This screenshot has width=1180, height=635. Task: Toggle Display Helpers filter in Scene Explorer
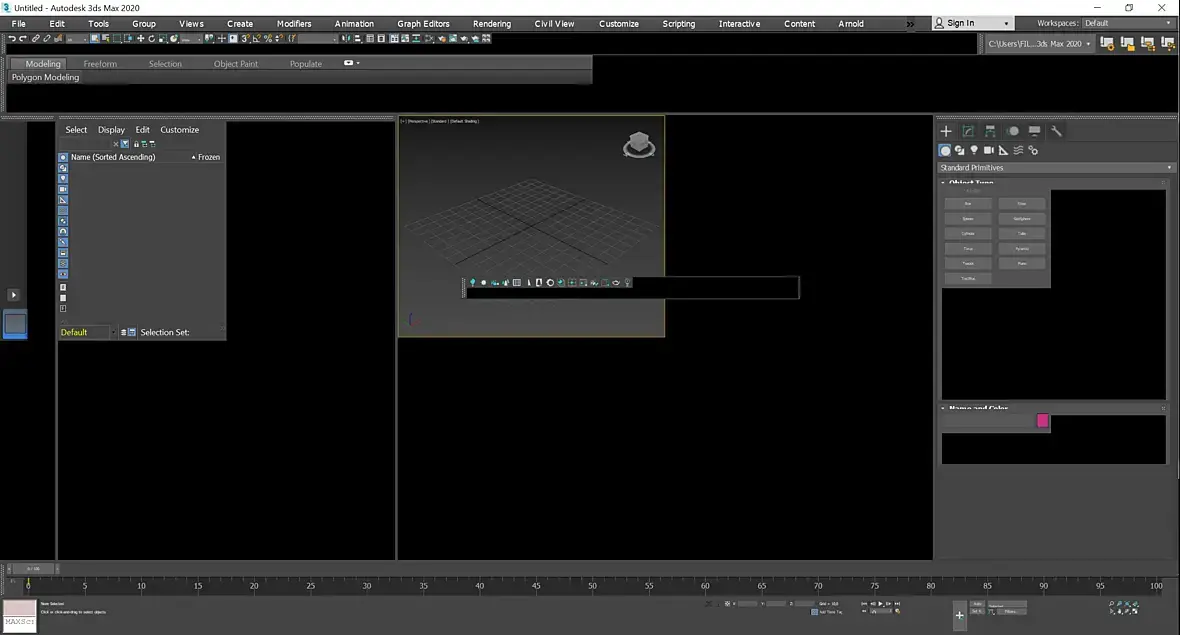coord(63,199)
